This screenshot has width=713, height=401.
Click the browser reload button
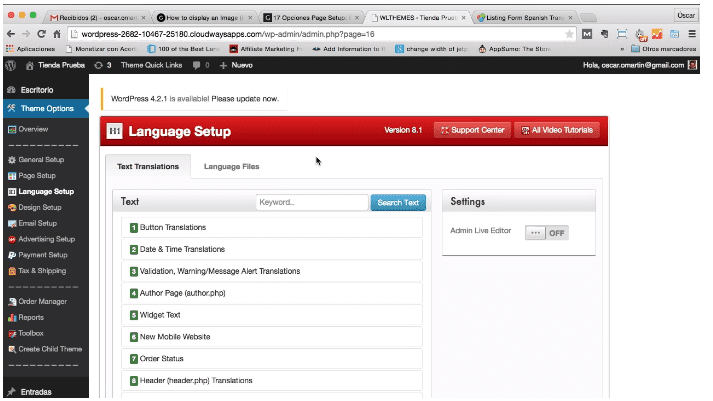(x=41, y=34)
